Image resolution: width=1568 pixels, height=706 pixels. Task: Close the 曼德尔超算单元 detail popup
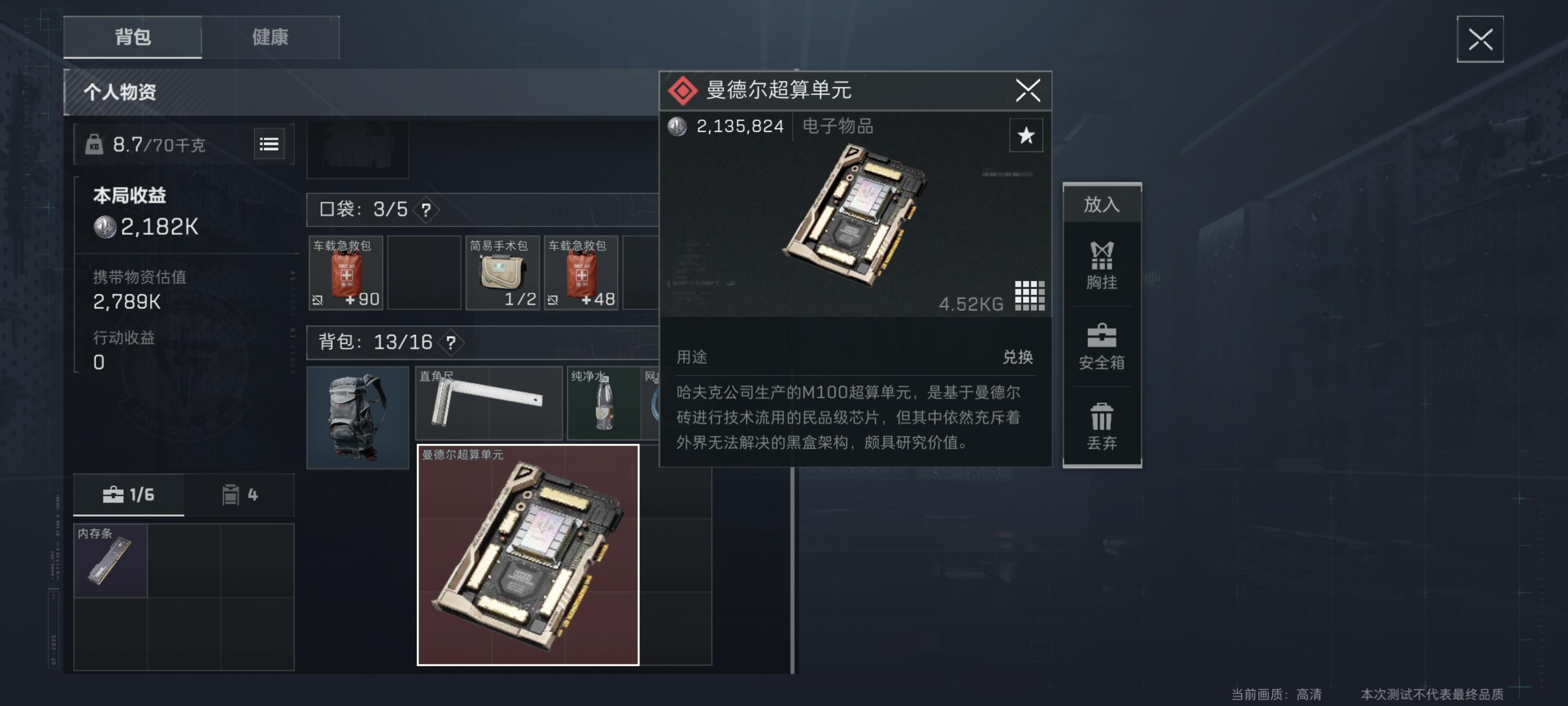pos(1028,91)
